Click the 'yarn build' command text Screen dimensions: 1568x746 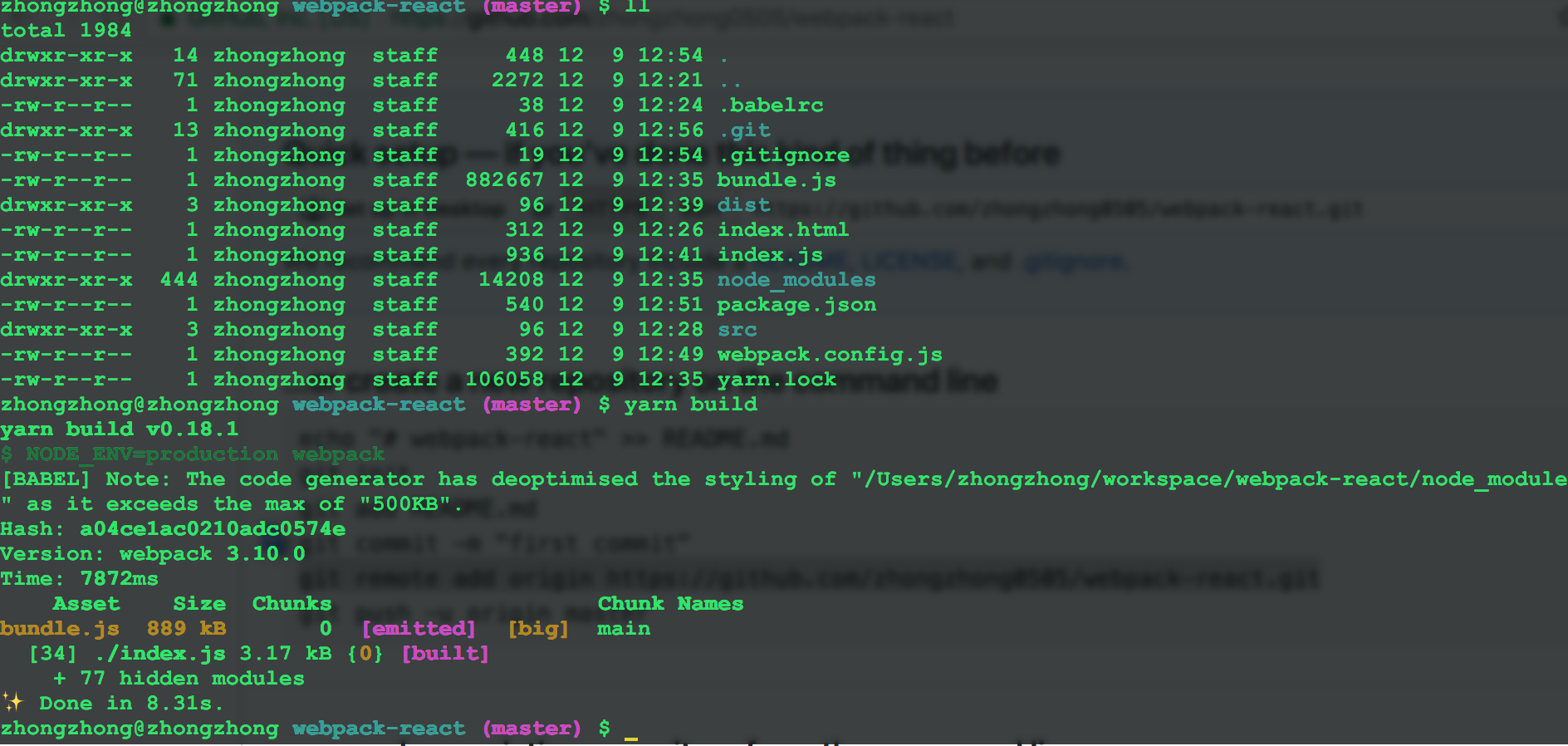pyautogui.click(x=691, y=405)
